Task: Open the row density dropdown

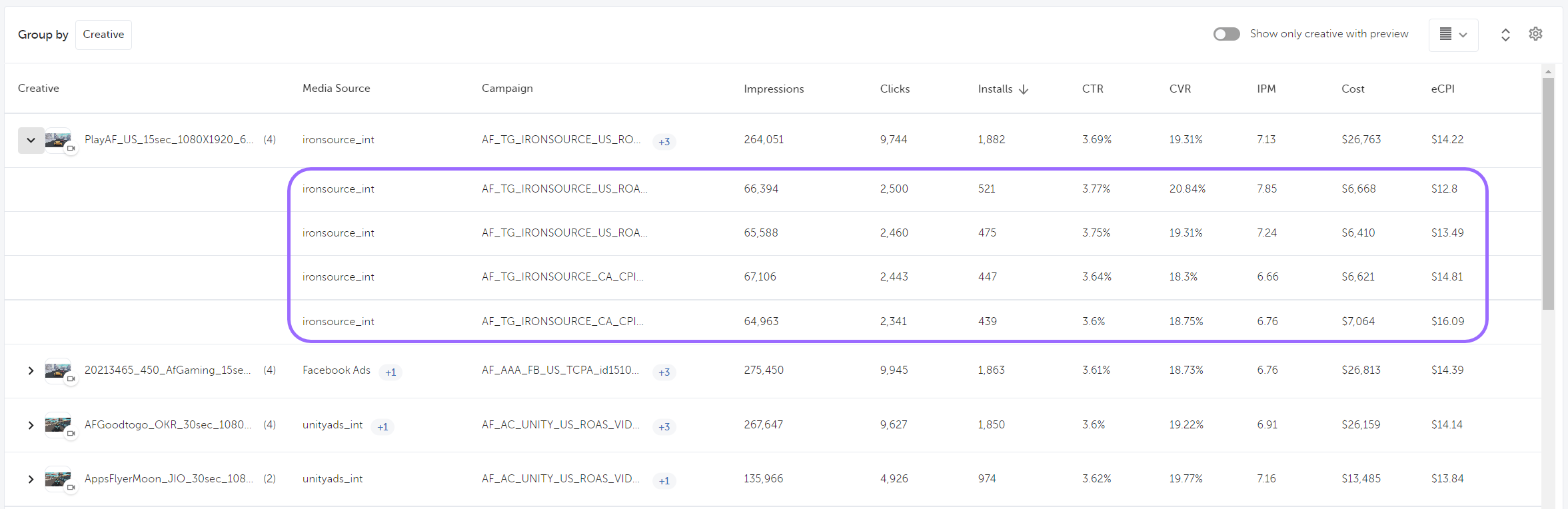Action: 1453,35
